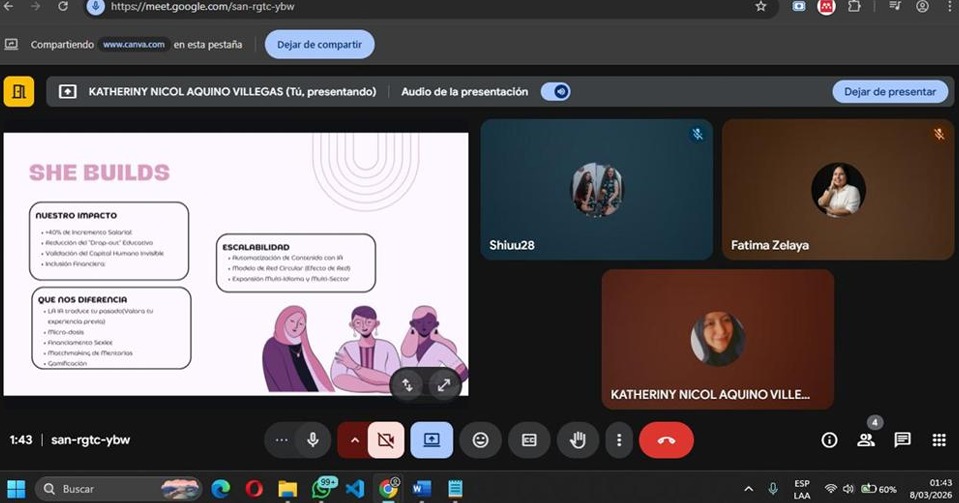Viewport: 959px width, 503px height.
Task: Bookmark this page with the star icon
Action: [x=760, y=6]
